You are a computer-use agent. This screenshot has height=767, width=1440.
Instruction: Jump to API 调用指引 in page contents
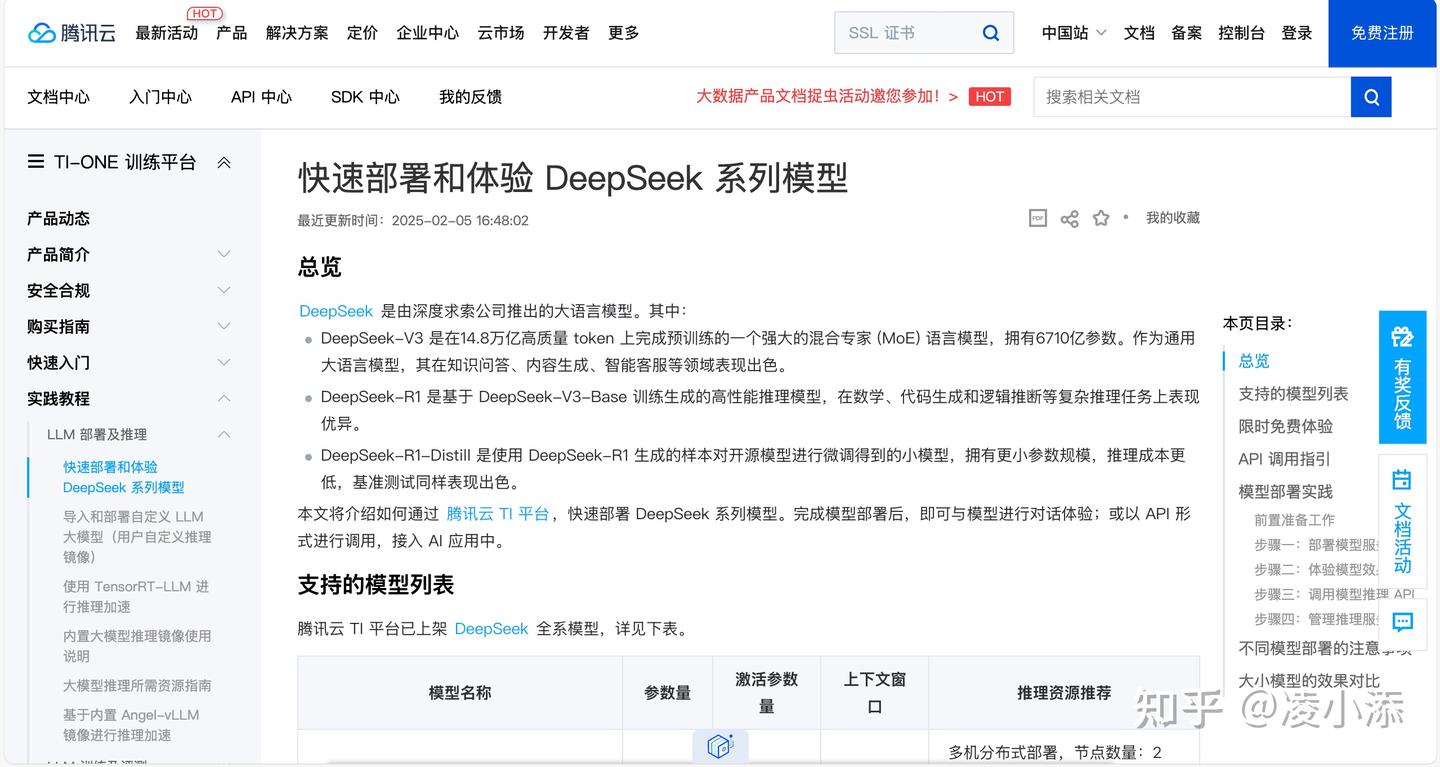1285,459
